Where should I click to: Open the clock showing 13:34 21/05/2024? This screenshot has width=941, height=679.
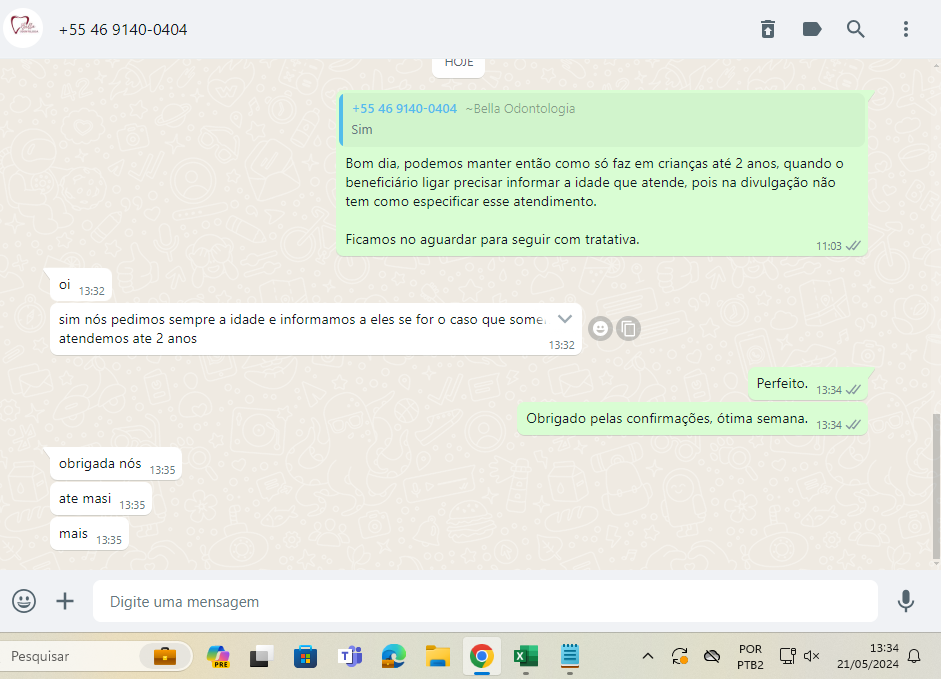pos(868,656)
